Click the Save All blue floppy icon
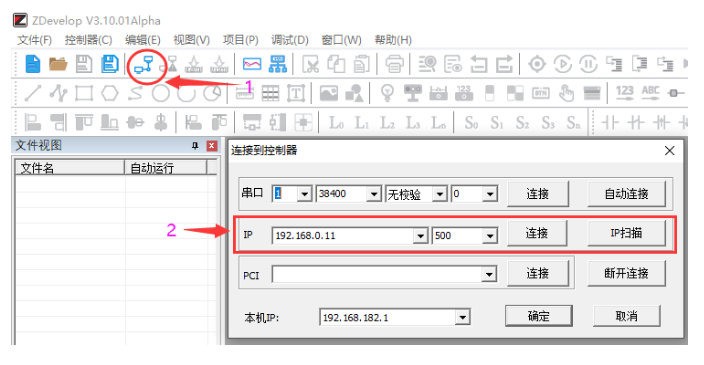This screenshot has width=704, height=365. (x=110, y=64)
